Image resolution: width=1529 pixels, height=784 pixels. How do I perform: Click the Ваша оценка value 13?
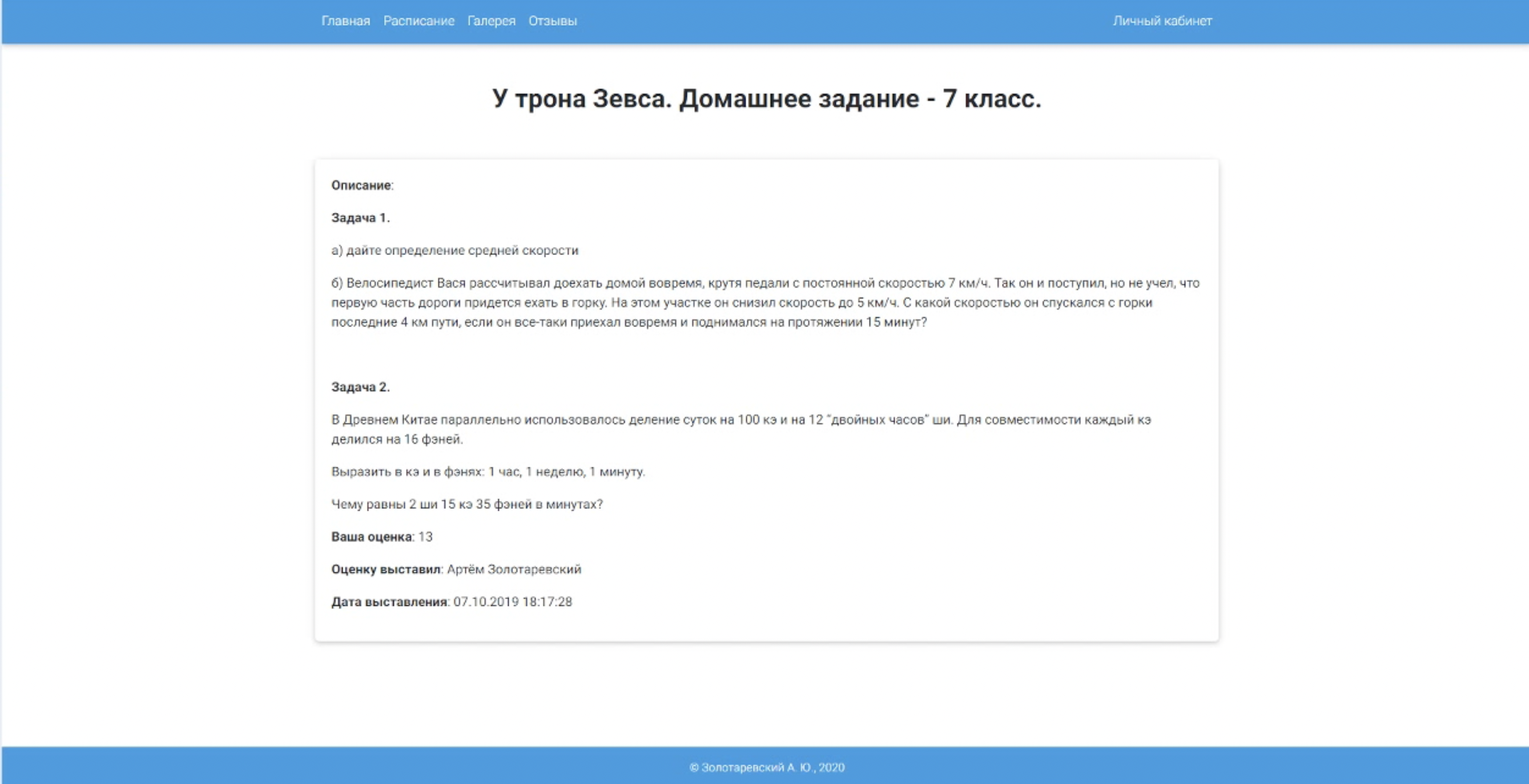(425, 537)
